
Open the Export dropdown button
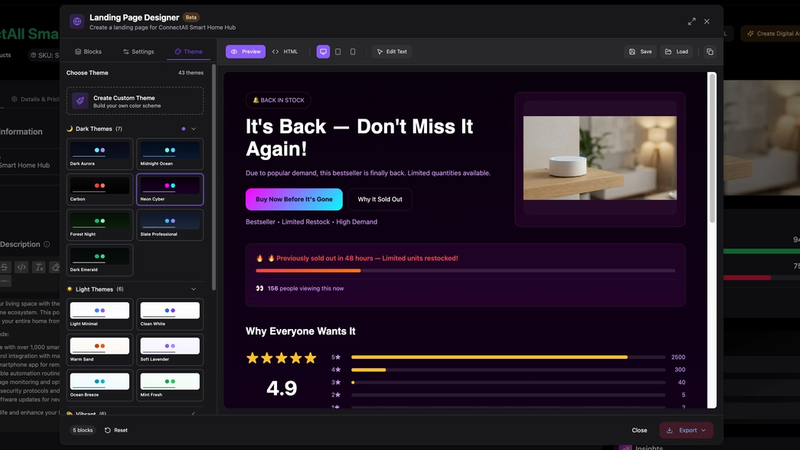[686, 430]
